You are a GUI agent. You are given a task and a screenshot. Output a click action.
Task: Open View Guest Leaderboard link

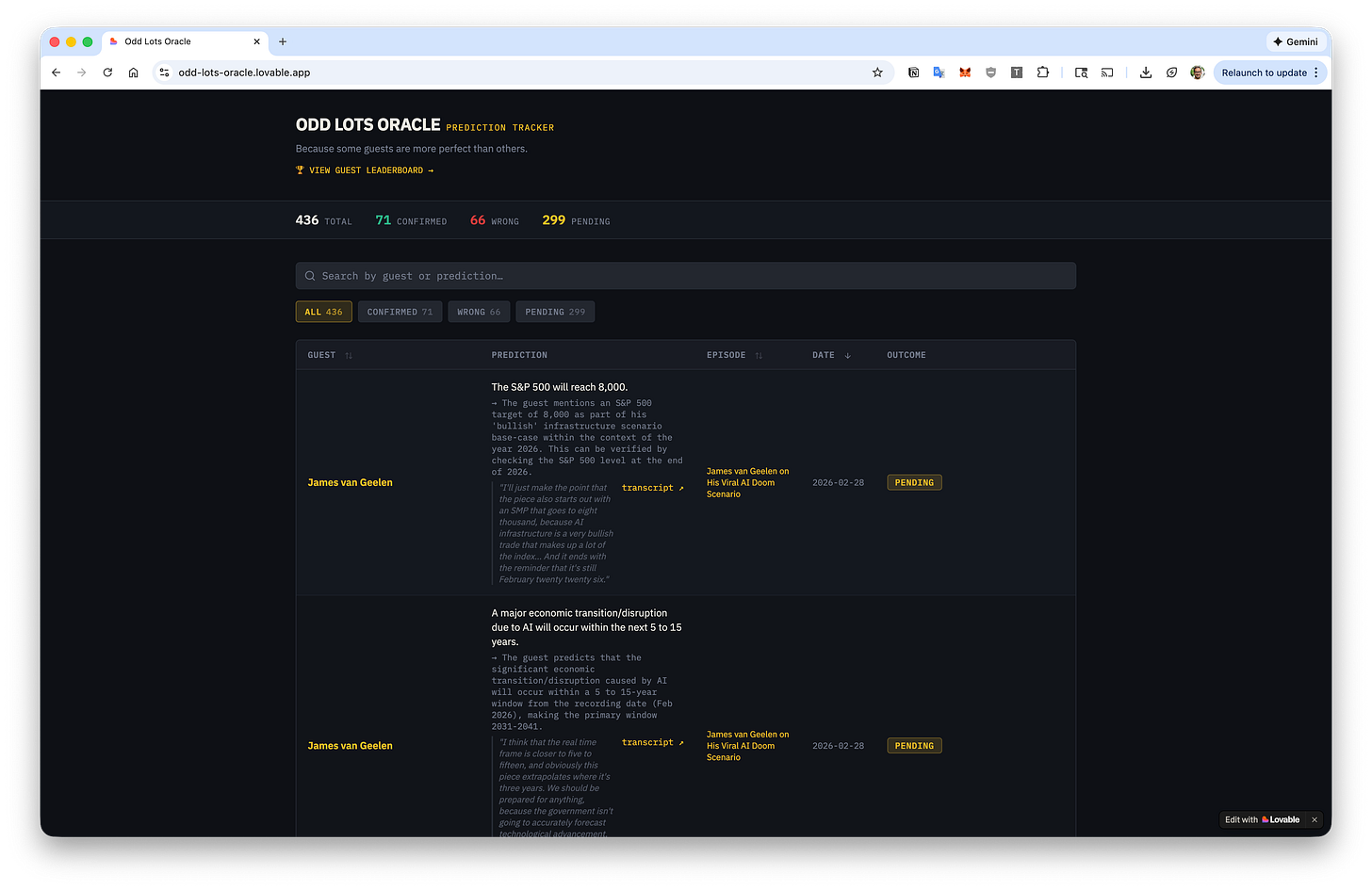pyautogui.click(x=365, y=170)
